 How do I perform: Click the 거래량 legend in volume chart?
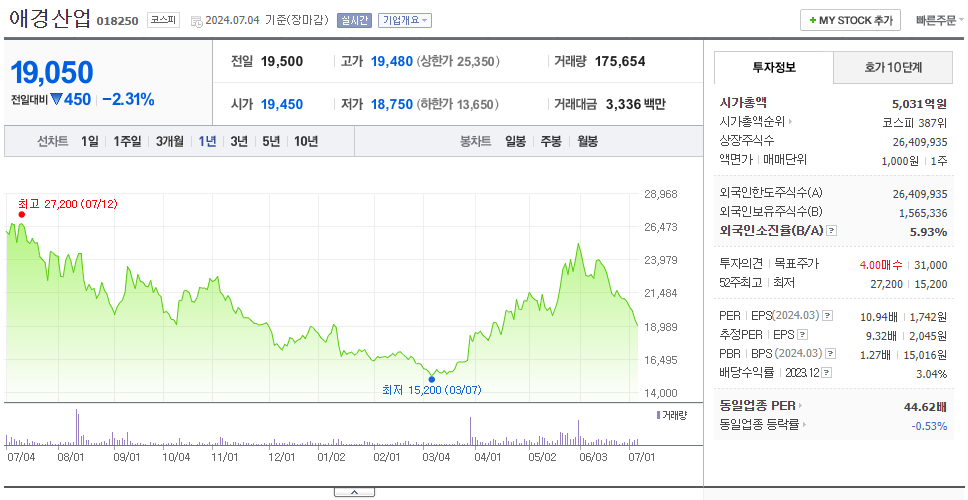click(672, 415)
